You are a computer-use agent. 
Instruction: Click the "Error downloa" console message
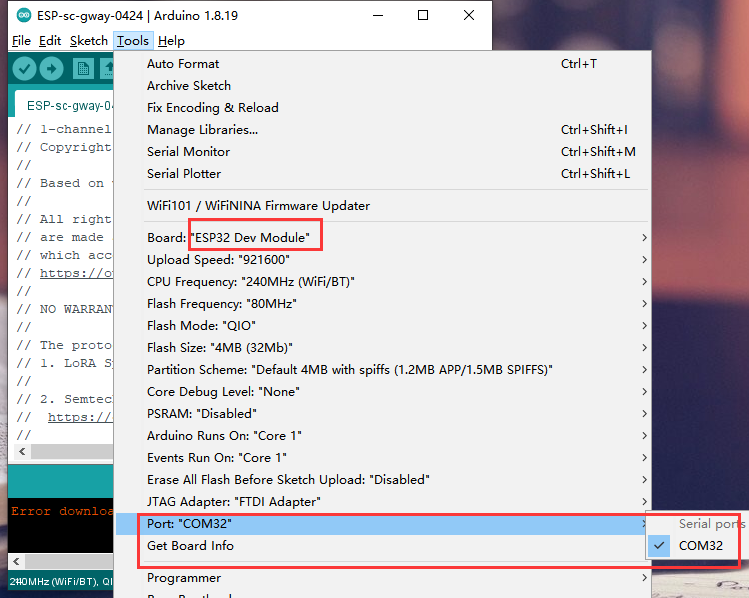(x=62, y=511)
